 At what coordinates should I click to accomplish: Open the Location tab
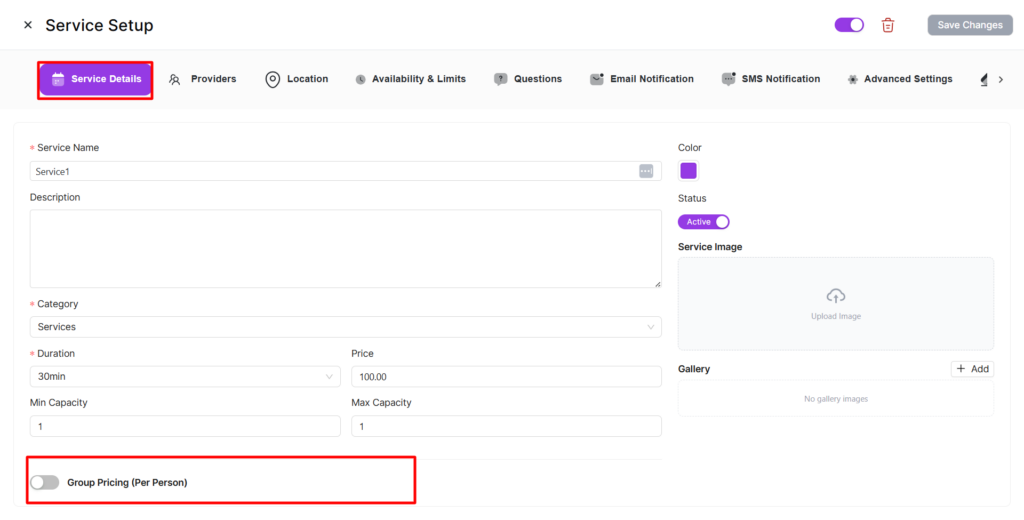(297, 79)
